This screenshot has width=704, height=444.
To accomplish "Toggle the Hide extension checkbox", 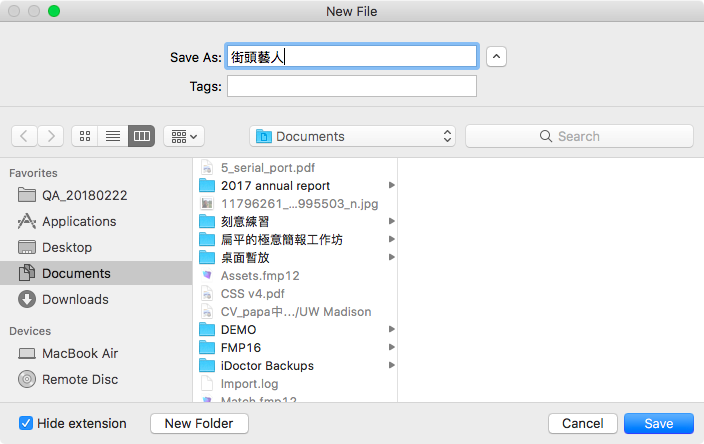I will 26,423.
